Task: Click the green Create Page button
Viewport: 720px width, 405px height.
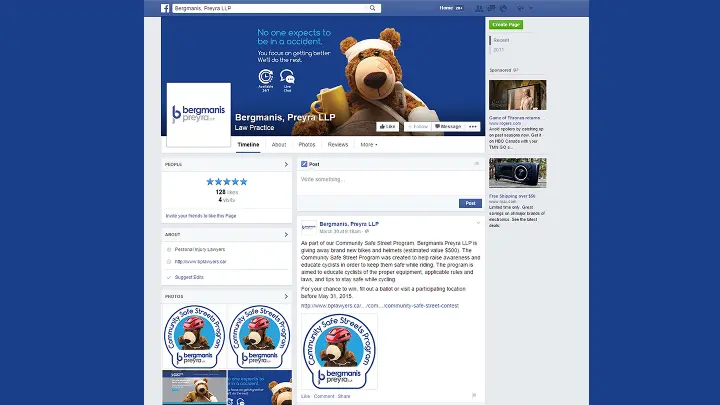Action: point(506,25)
